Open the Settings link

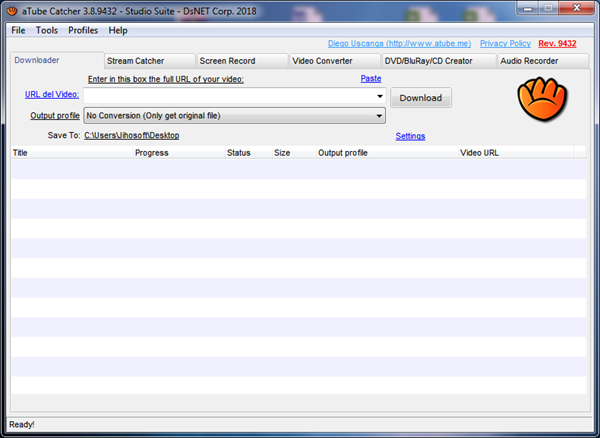(x=410, y=136)
